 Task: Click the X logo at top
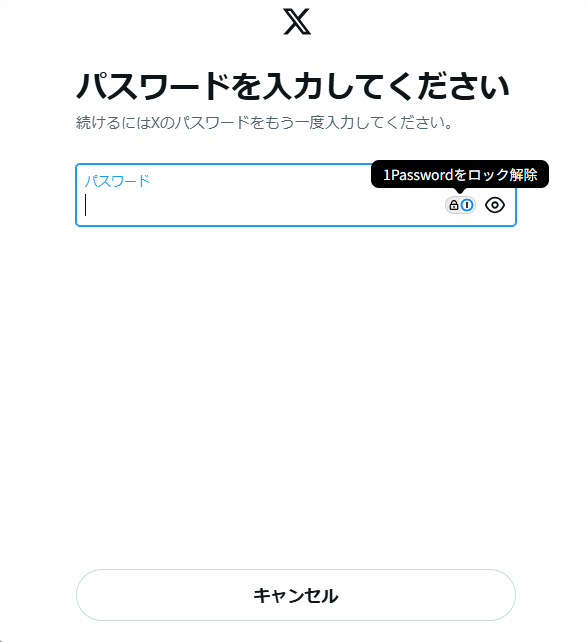(297, 22)
